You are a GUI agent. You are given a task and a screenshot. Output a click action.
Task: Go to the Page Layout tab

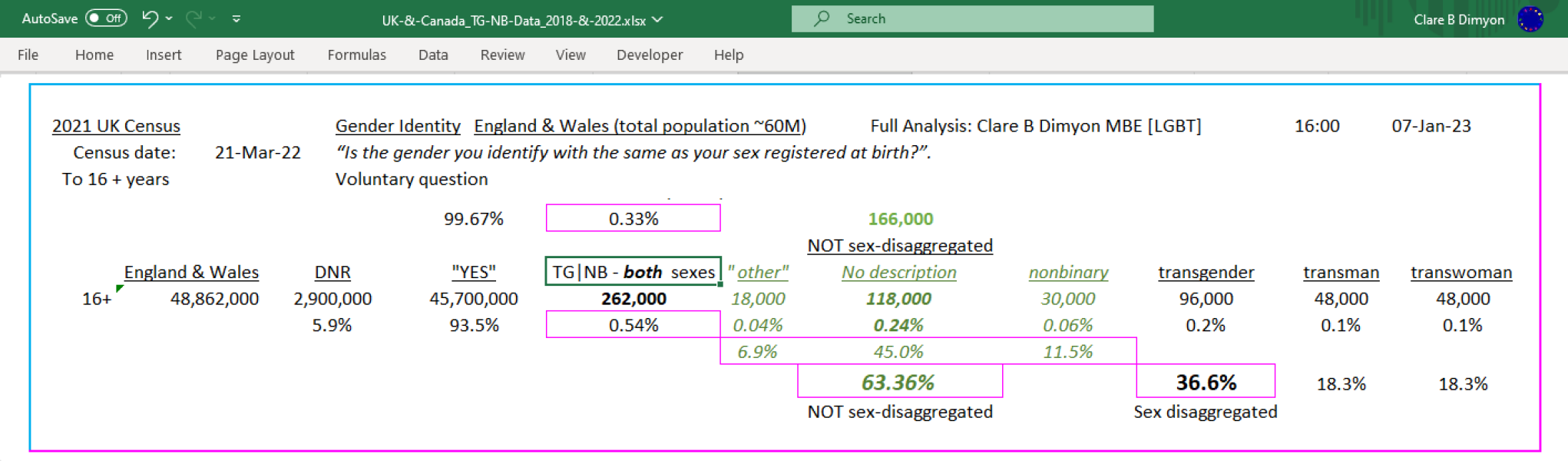pos(255,55)
